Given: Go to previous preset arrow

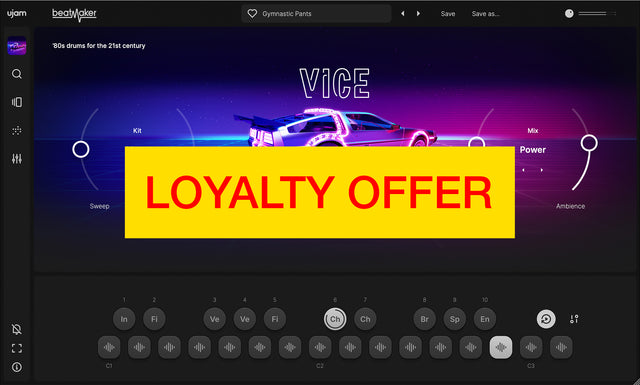Looking at the screenshot, I should pos(403,13).
